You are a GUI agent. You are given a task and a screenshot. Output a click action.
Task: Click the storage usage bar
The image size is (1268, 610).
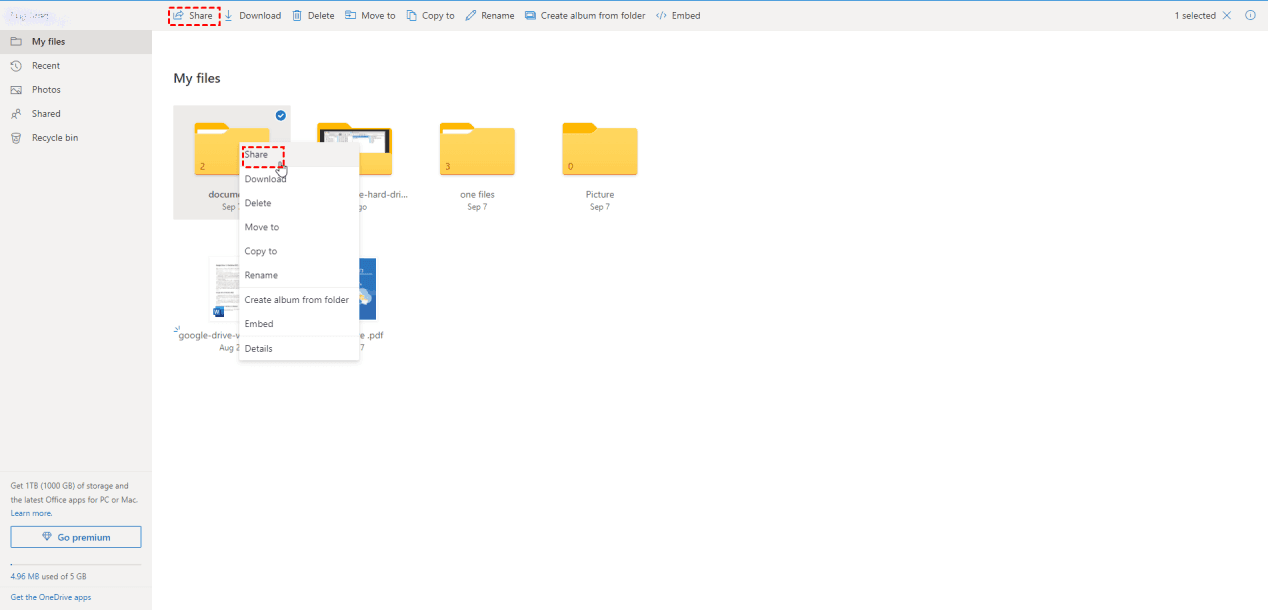[x=76, y=566]
